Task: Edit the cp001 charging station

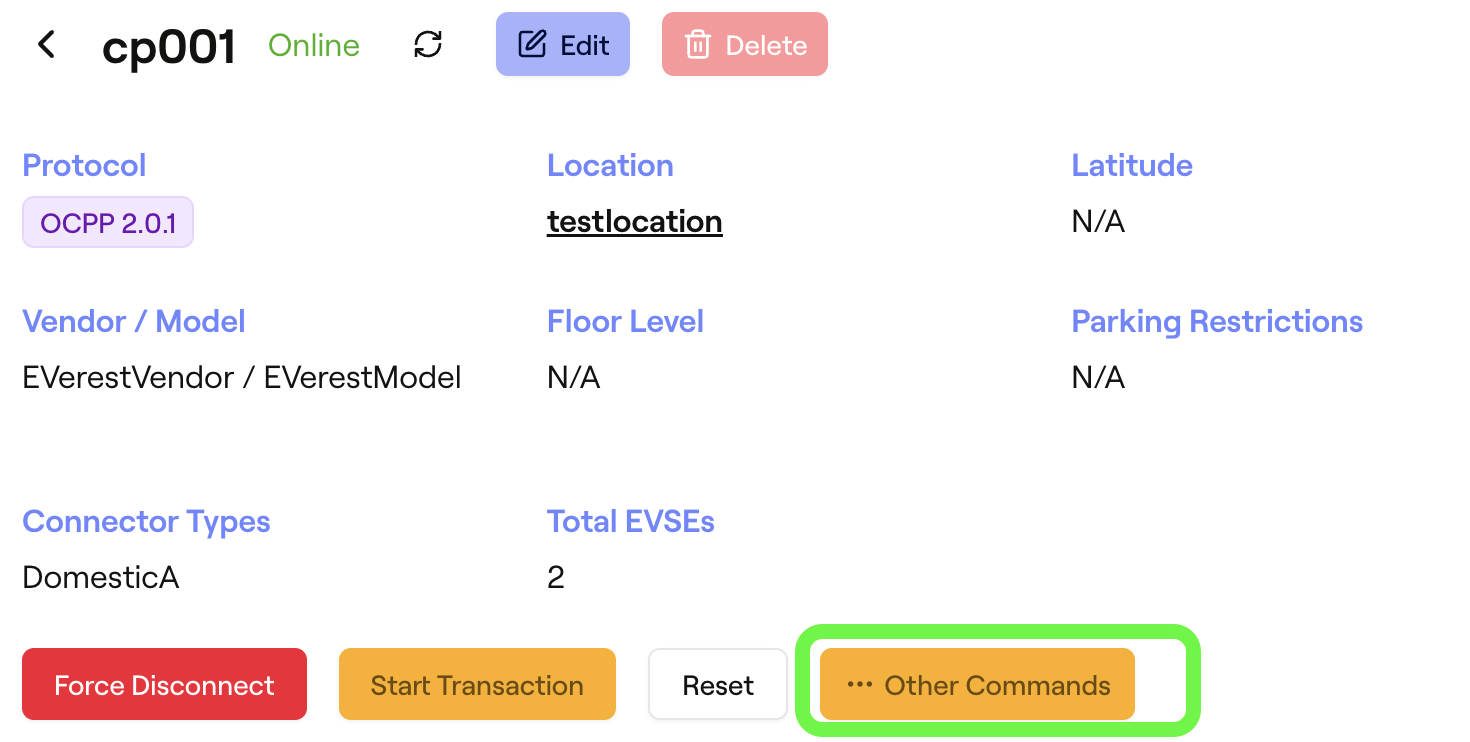Action: pos(563,45)
